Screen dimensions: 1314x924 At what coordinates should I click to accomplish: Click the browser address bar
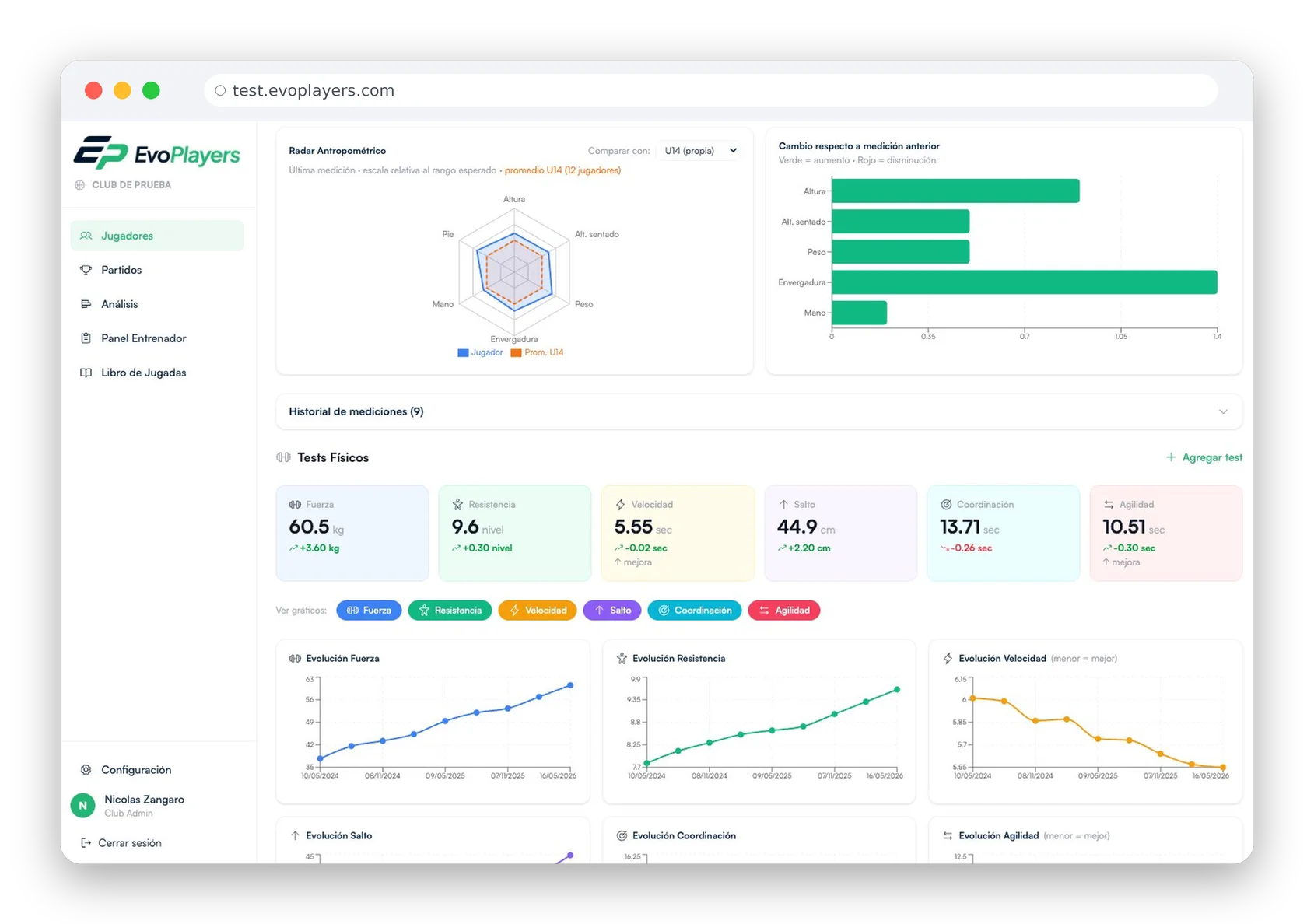(x=710, y=90)
